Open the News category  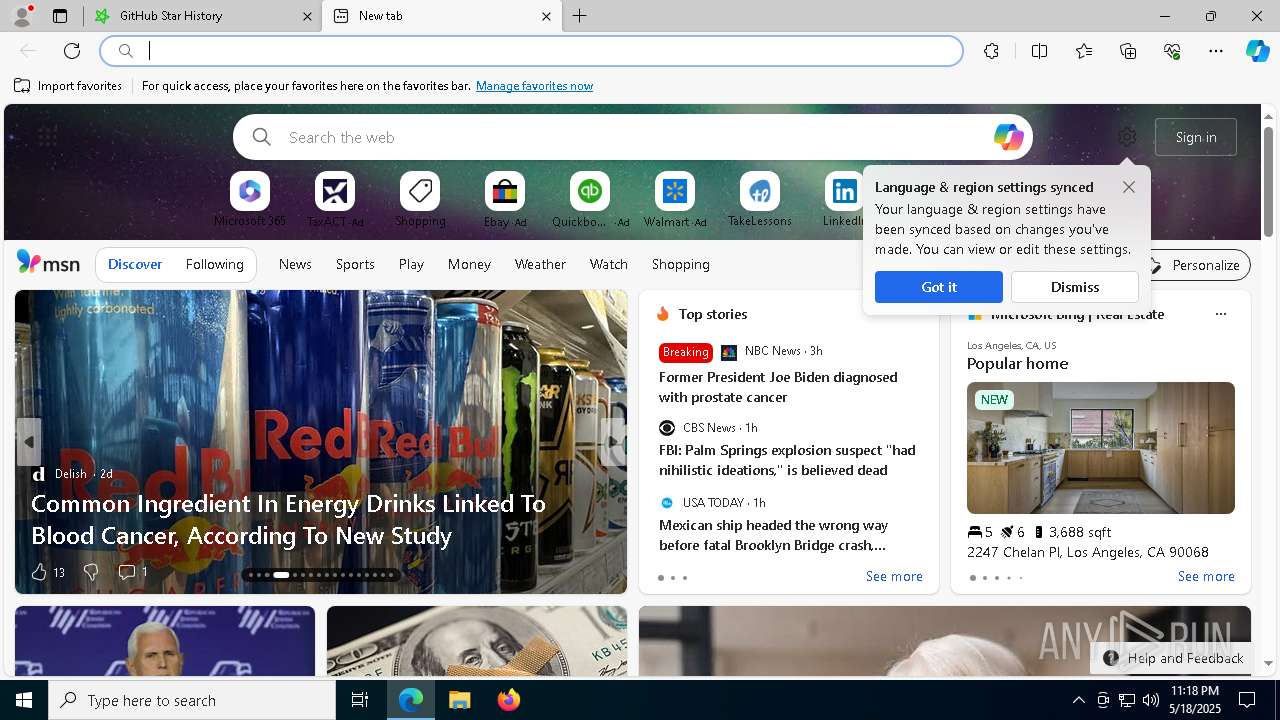point(295,264)
